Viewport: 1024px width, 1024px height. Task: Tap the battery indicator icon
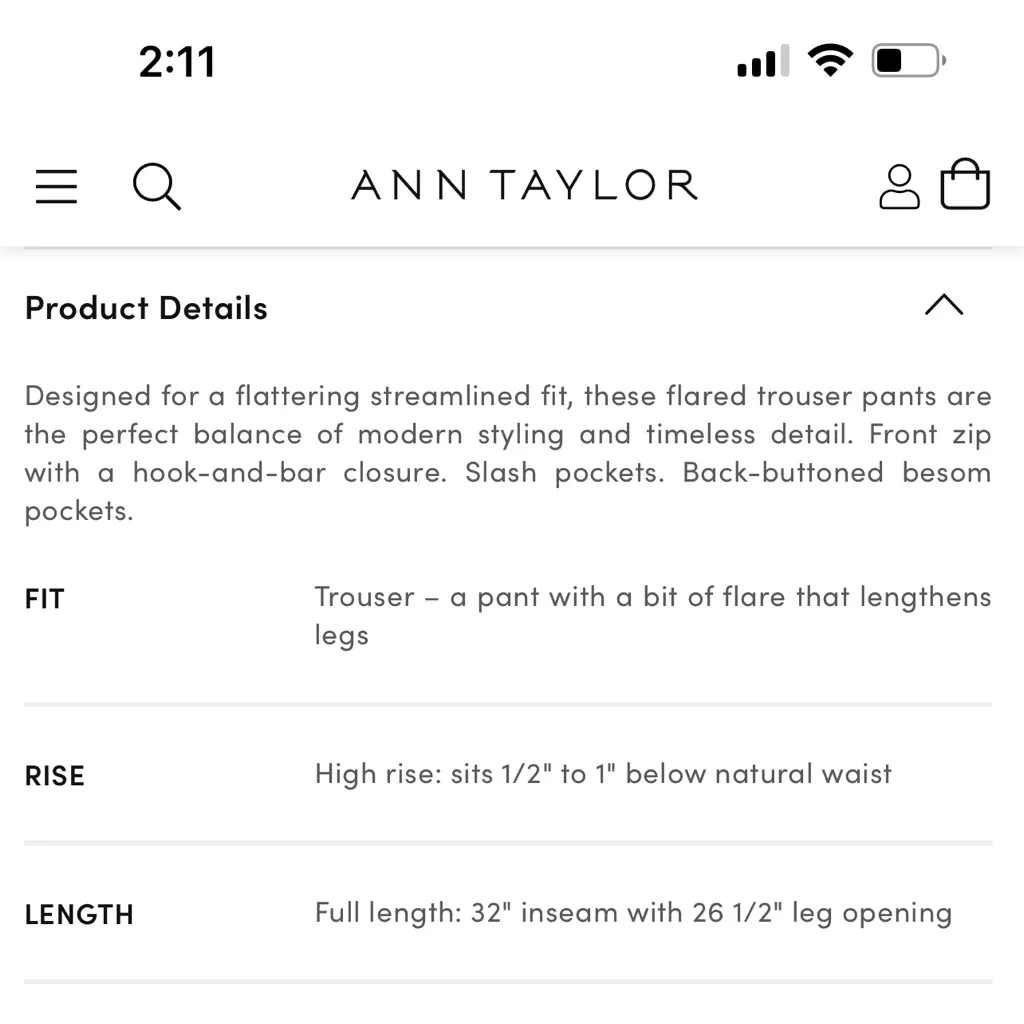point(906,59)
